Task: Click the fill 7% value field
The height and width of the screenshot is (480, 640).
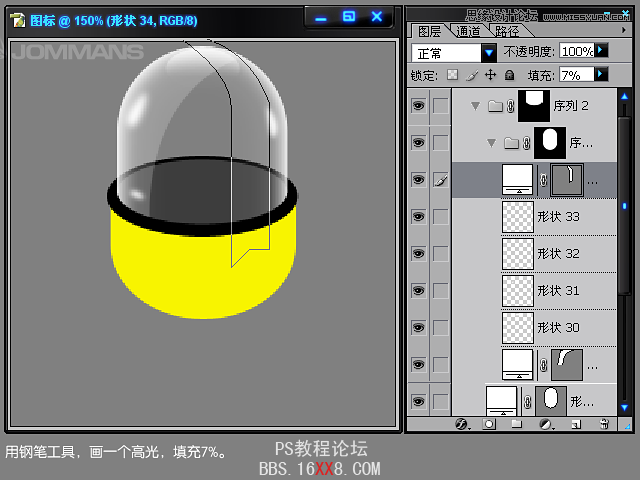Action: pyautogui.click(x=575, y=75)
